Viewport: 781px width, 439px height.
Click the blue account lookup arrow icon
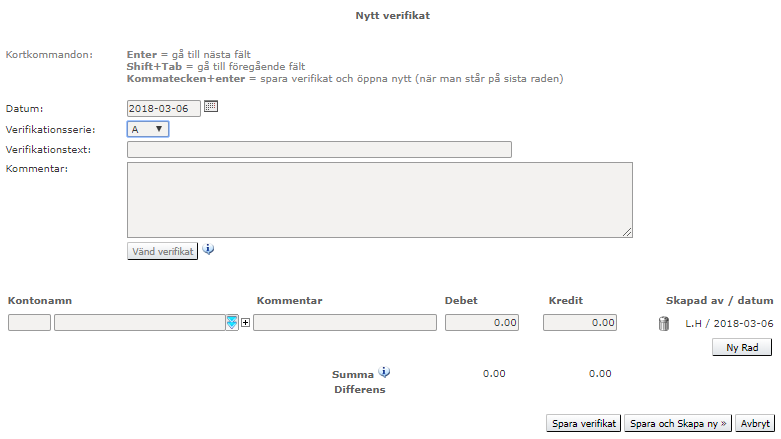point(232,322)
